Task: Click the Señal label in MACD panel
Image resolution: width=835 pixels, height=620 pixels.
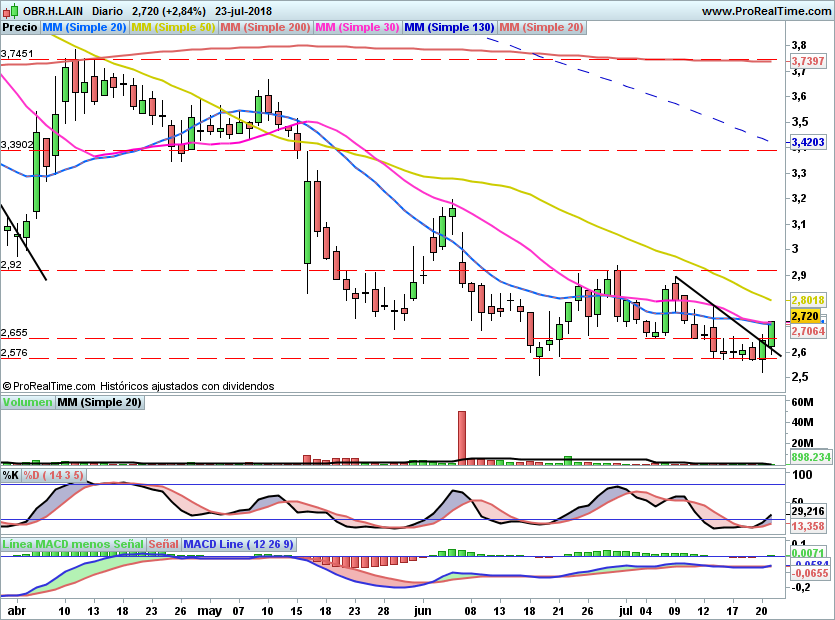Action: [x=163, y=544]
